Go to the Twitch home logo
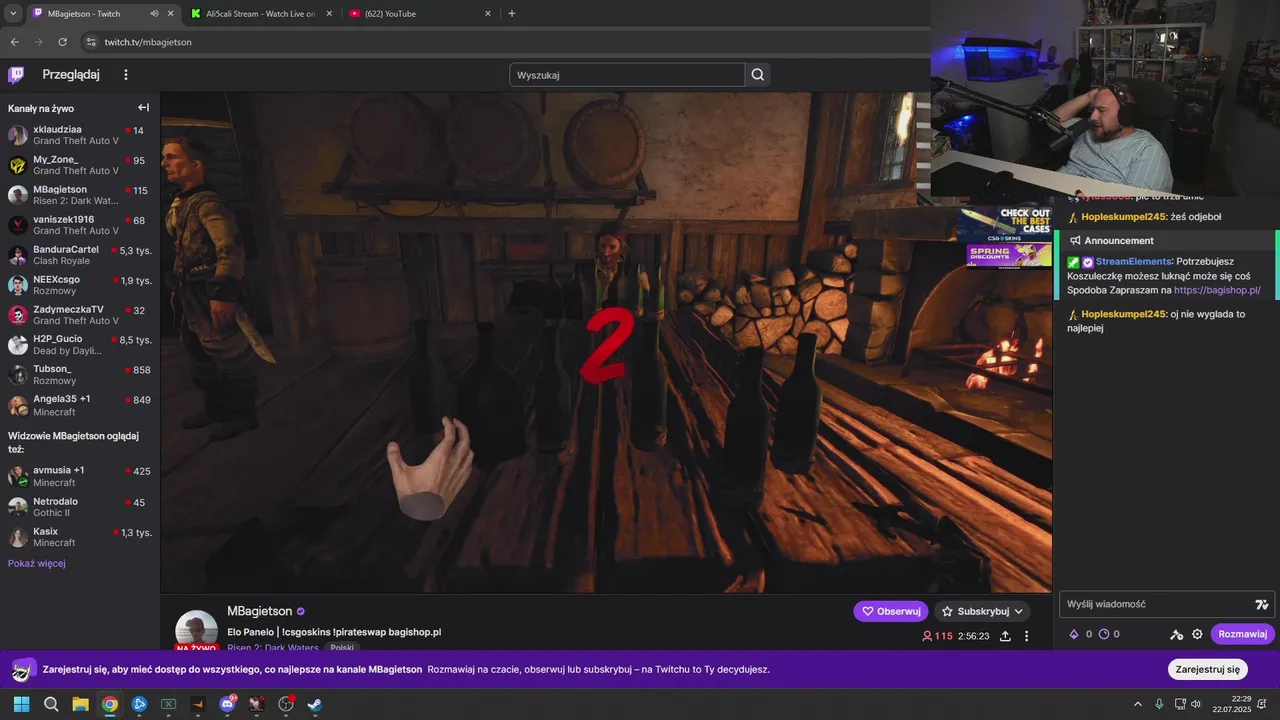The image size is (1280, 720). 16,75
